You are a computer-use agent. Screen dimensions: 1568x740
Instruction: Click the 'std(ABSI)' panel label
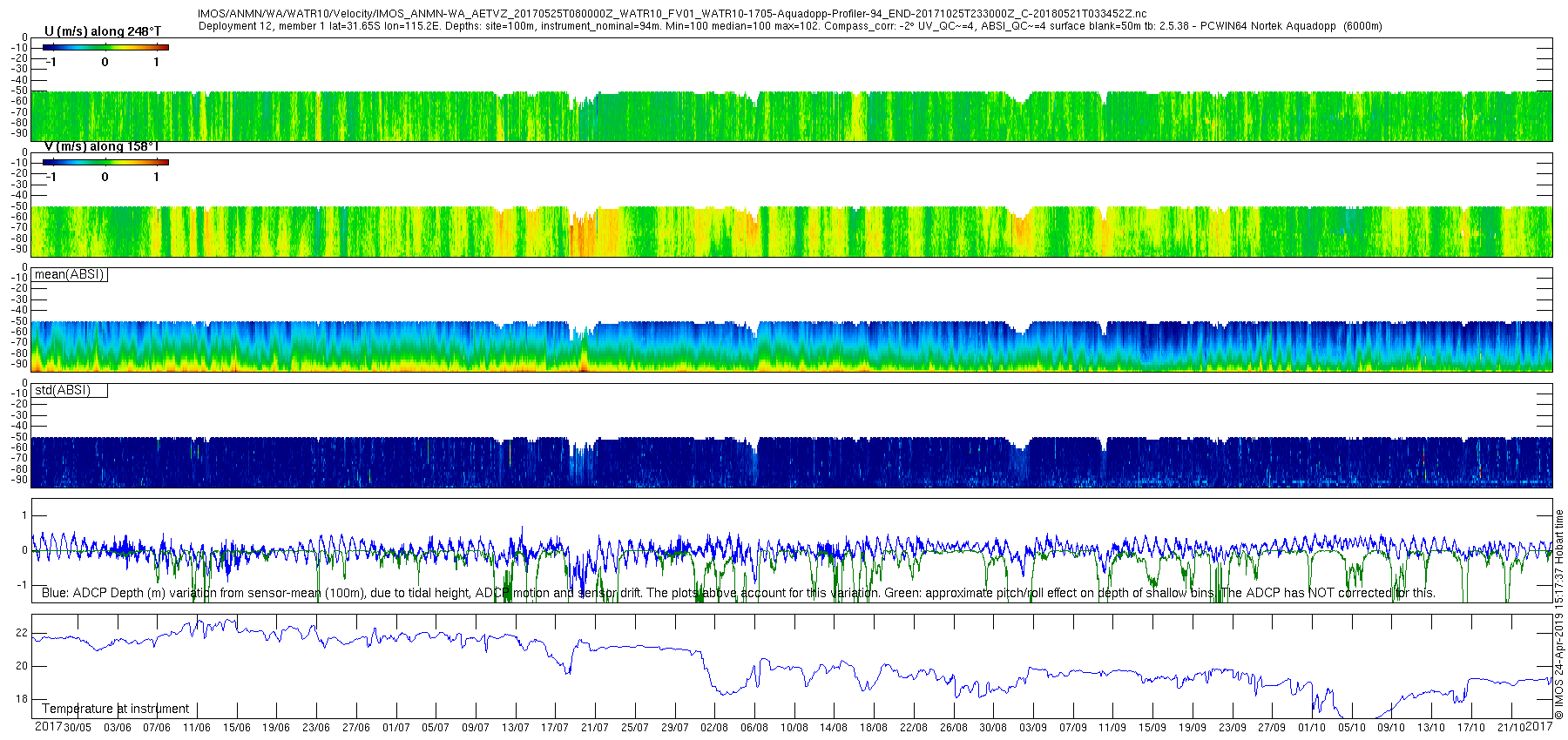click(63, 390)
